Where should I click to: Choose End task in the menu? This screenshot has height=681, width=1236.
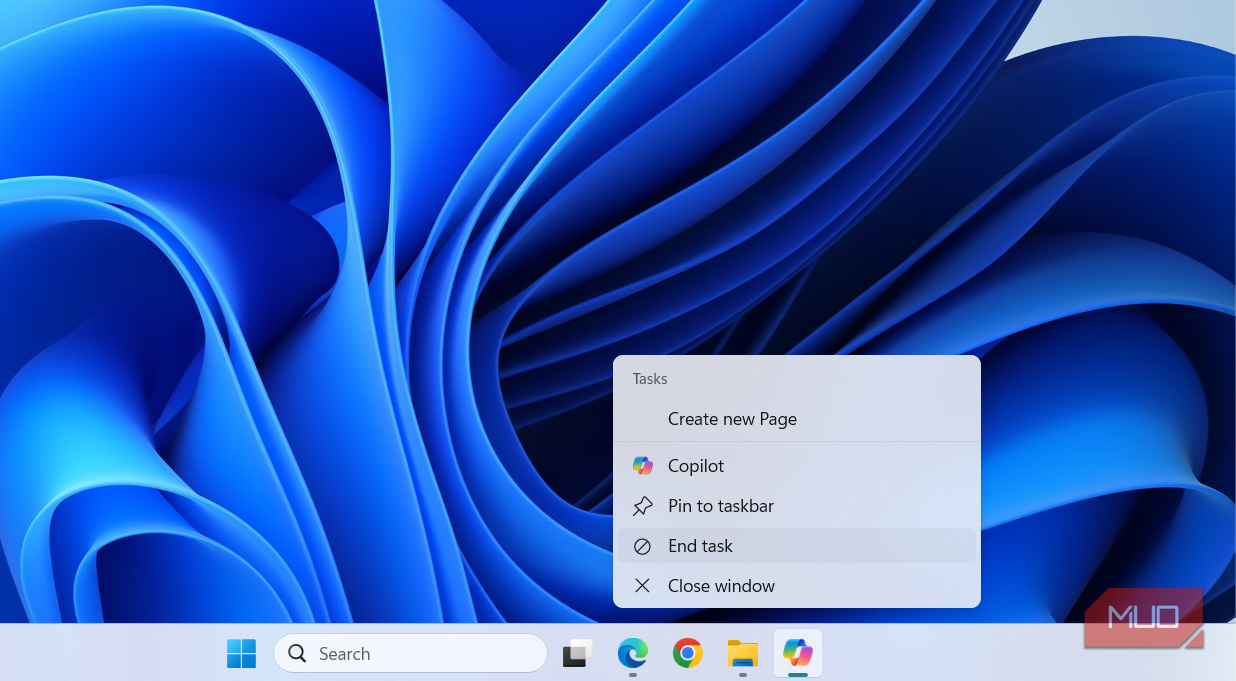click(x=796, y=546)
